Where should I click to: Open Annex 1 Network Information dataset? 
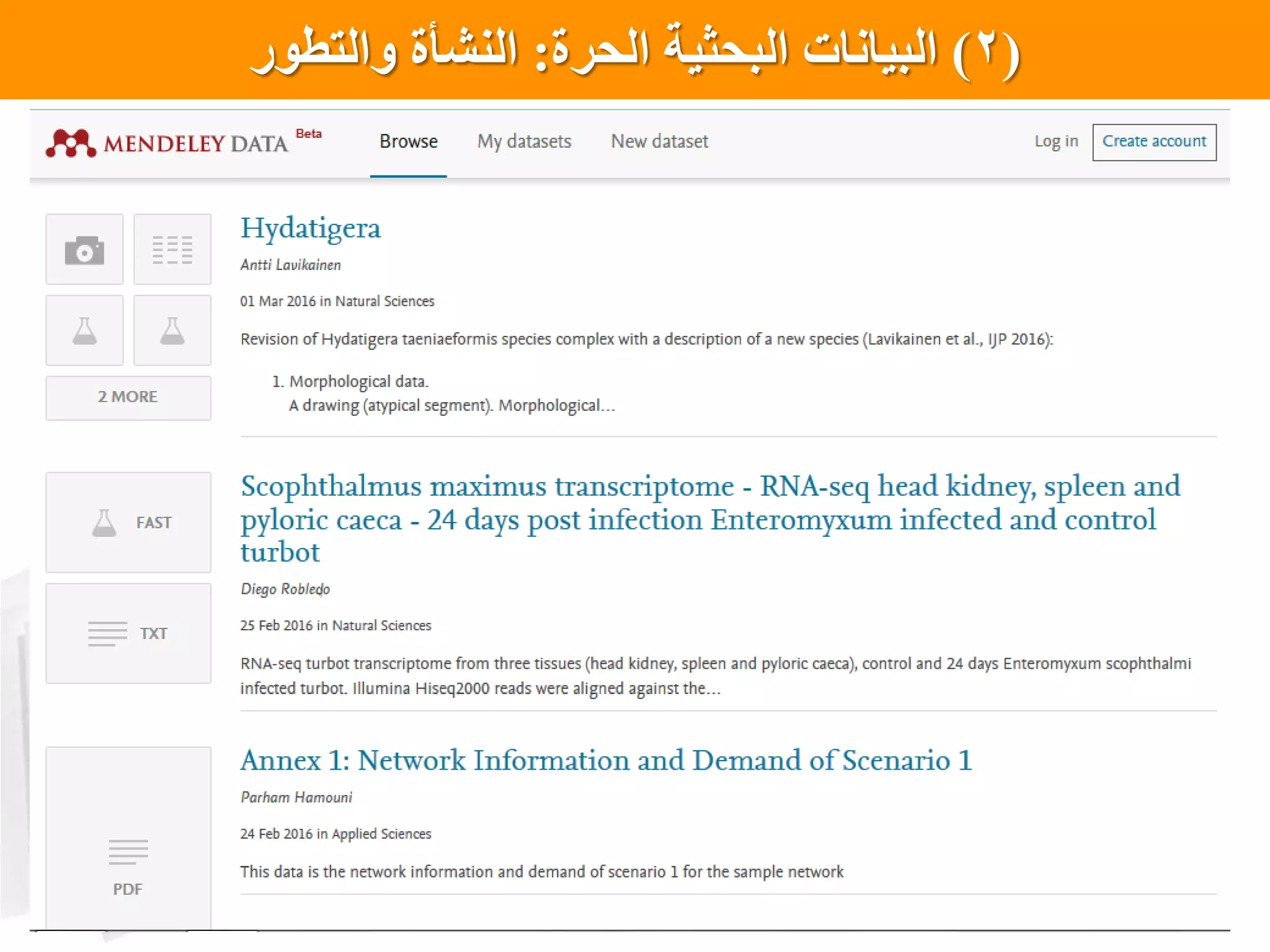tap(606, 760)
